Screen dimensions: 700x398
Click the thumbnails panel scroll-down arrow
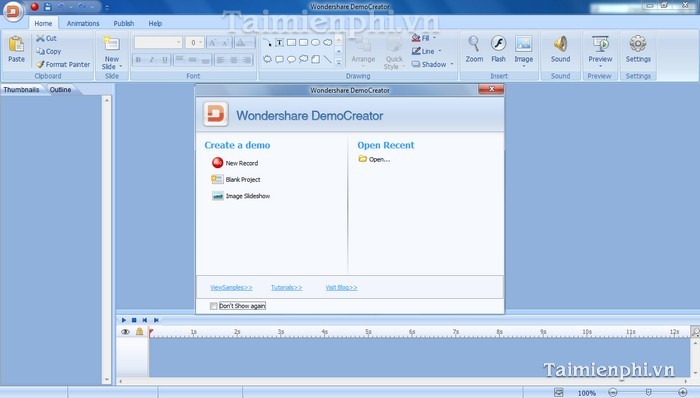pos(106,380)
